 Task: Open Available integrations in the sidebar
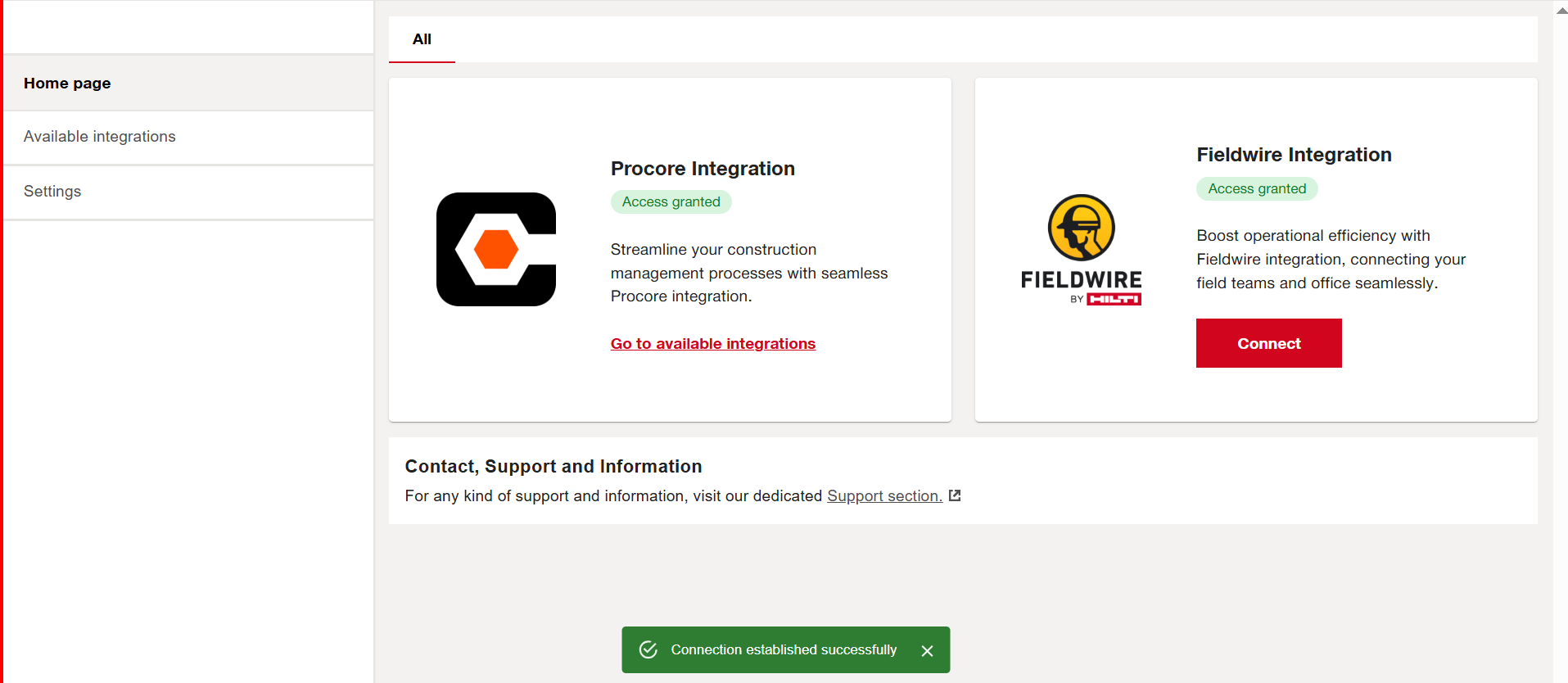coord(188,137)
